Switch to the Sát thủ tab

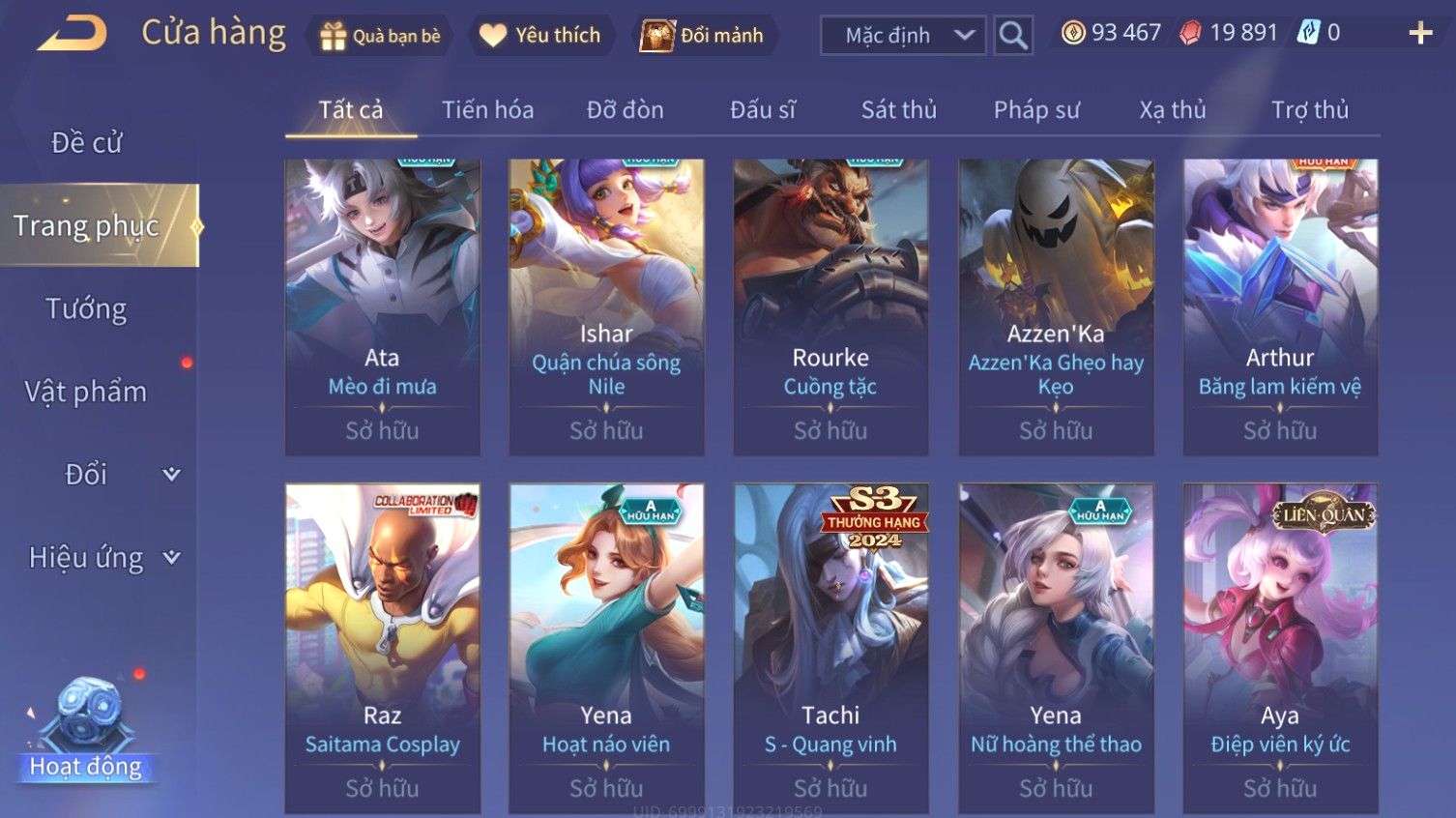(899, 110)
